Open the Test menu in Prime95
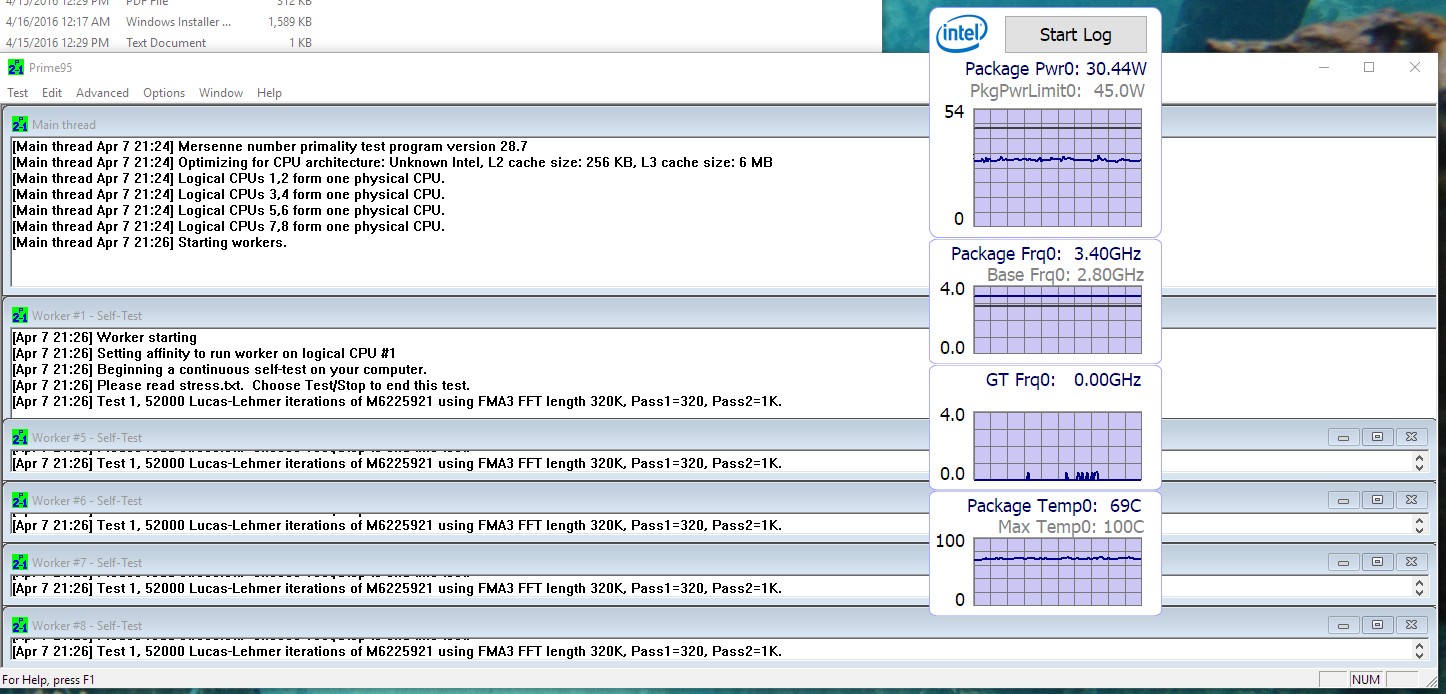The height and width of the screenshot is (694, 1446). 18,93
